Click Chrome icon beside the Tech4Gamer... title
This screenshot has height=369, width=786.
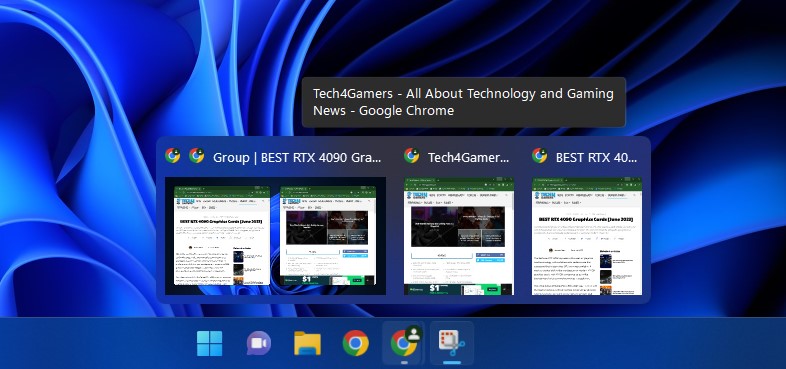coord(412,156)
